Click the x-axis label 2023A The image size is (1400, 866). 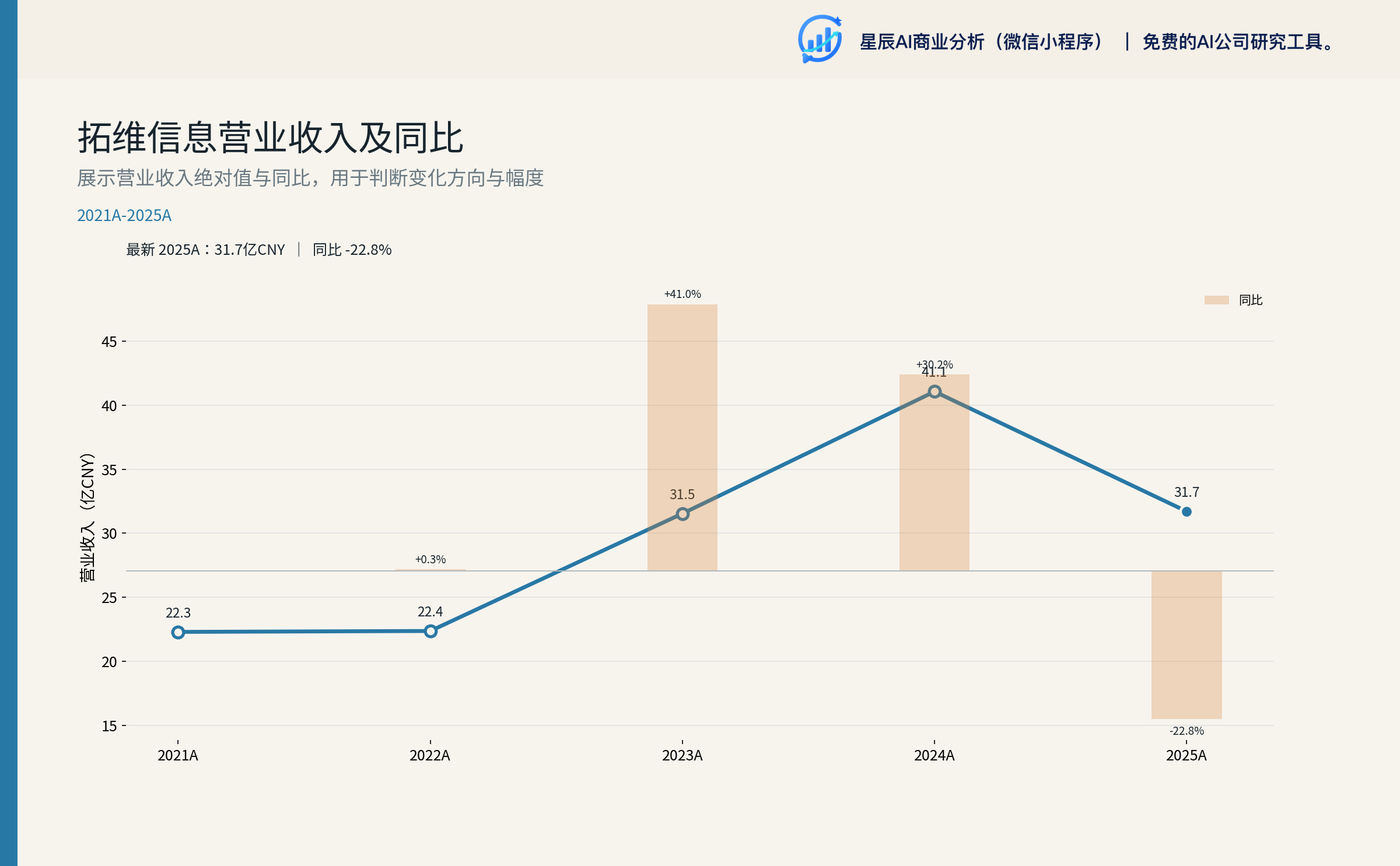(682, 755)
